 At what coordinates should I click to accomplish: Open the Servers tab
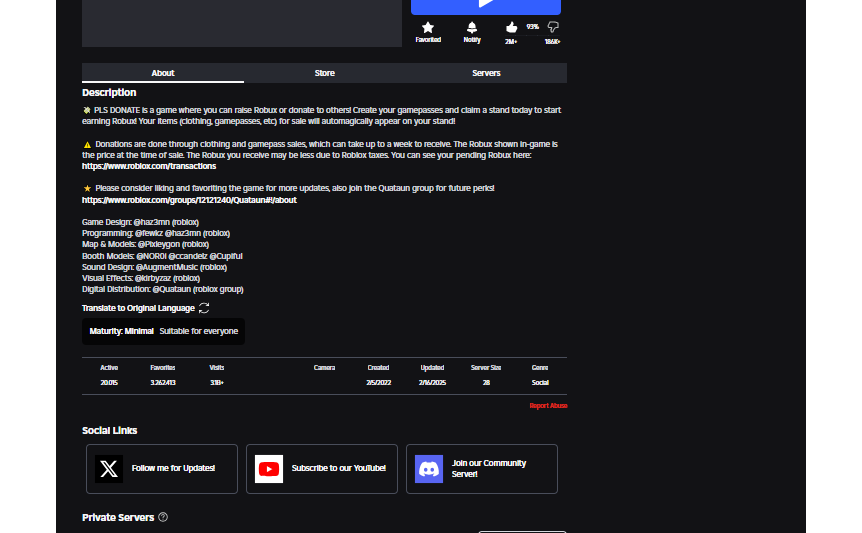coord(486,73)
